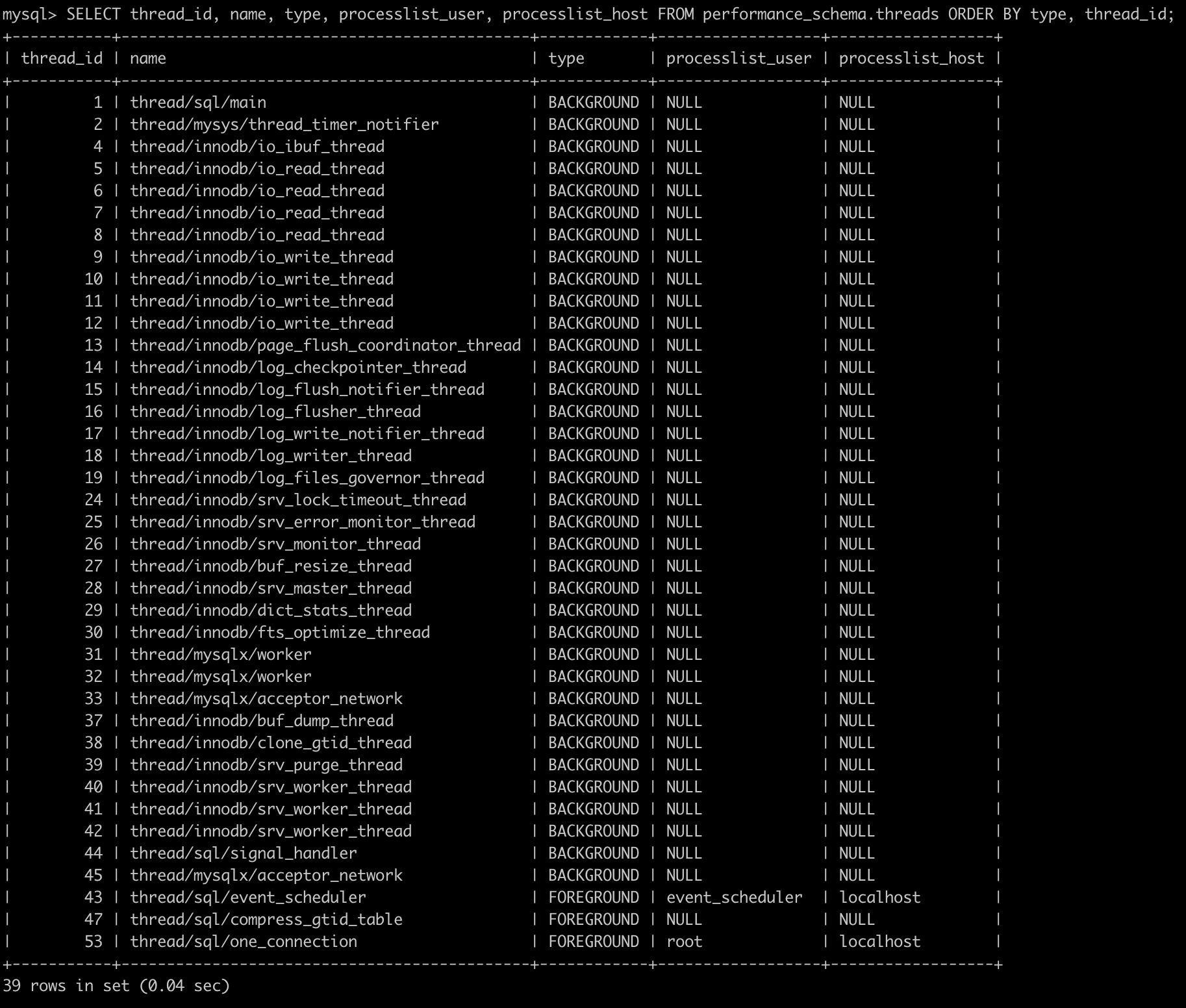
Task: Click thread id 47 cell
Action: 94,920
